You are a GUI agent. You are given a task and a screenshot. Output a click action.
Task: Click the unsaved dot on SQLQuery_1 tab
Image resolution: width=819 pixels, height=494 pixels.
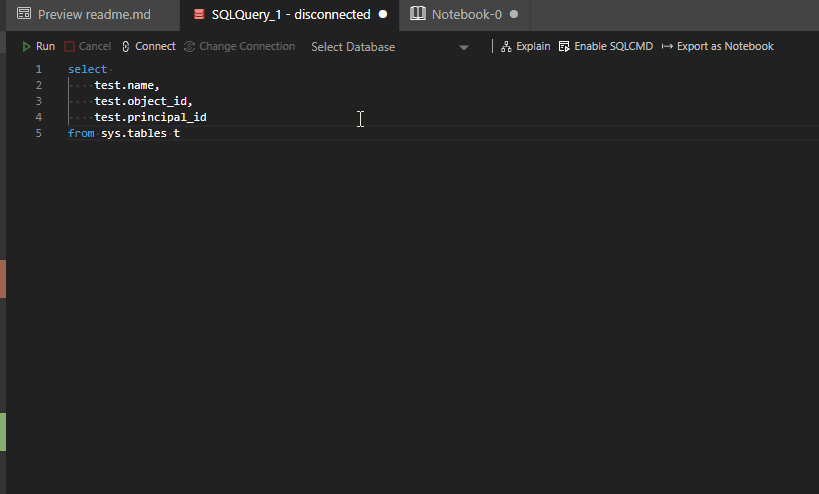[x=383, y=14]
